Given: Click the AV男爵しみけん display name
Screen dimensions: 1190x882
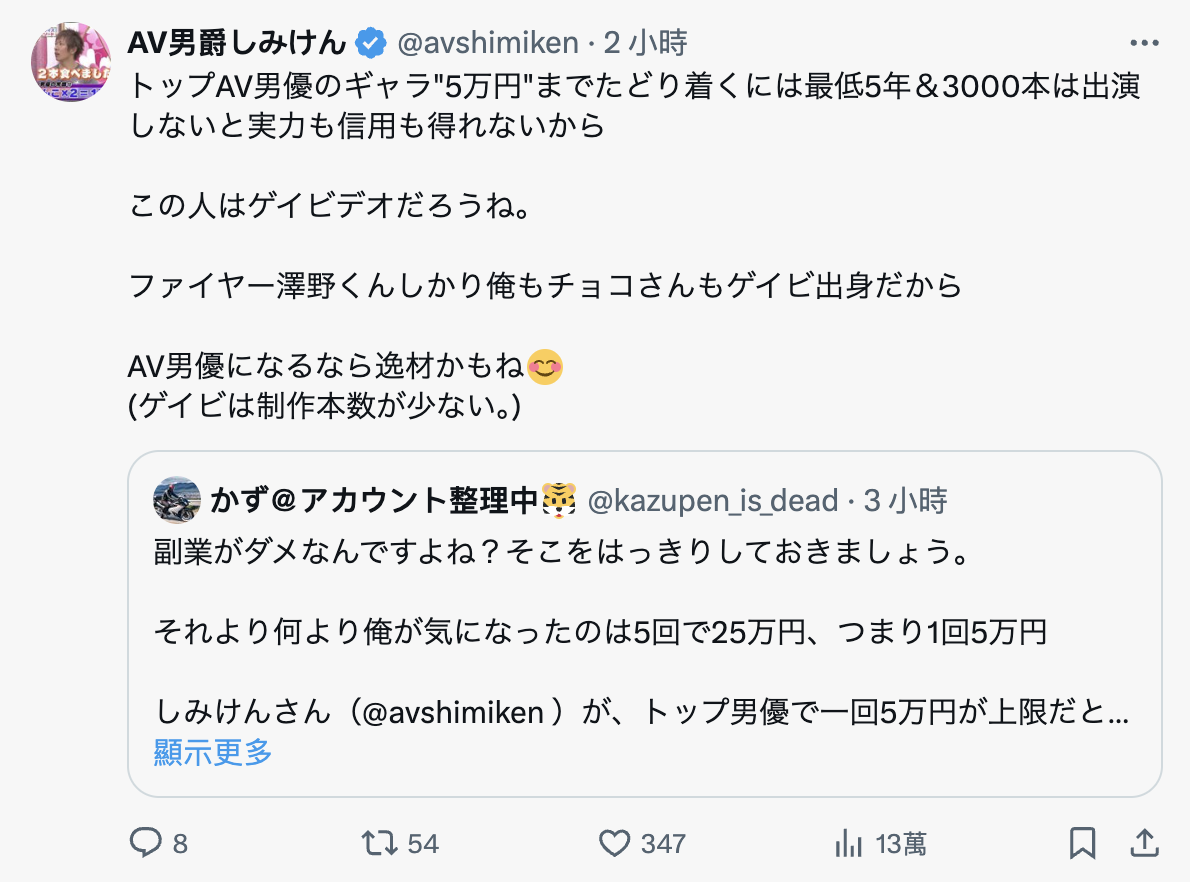Looking at the screenshot, I should [x=238, y=43].
